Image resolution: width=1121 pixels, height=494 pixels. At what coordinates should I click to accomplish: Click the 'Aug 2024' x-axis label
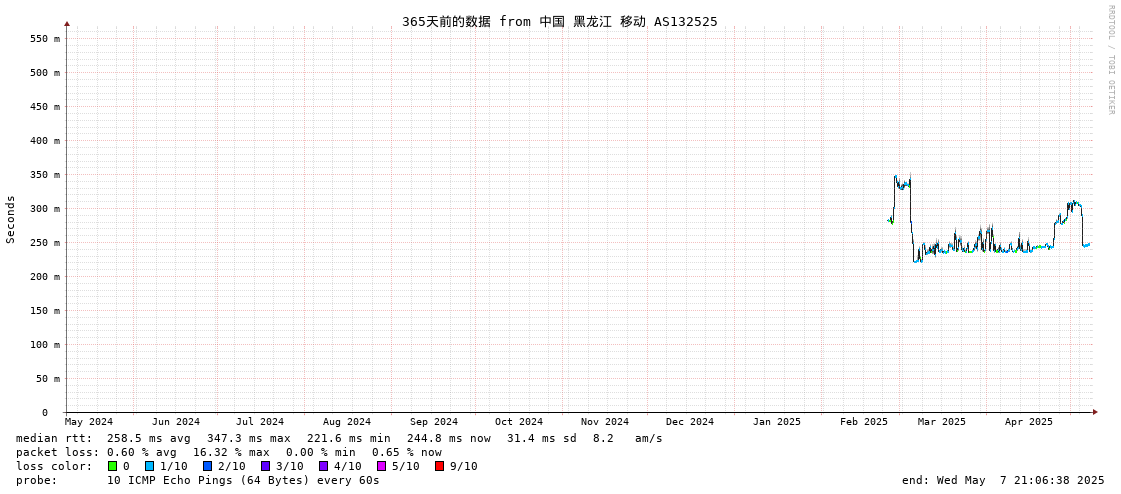347,422
